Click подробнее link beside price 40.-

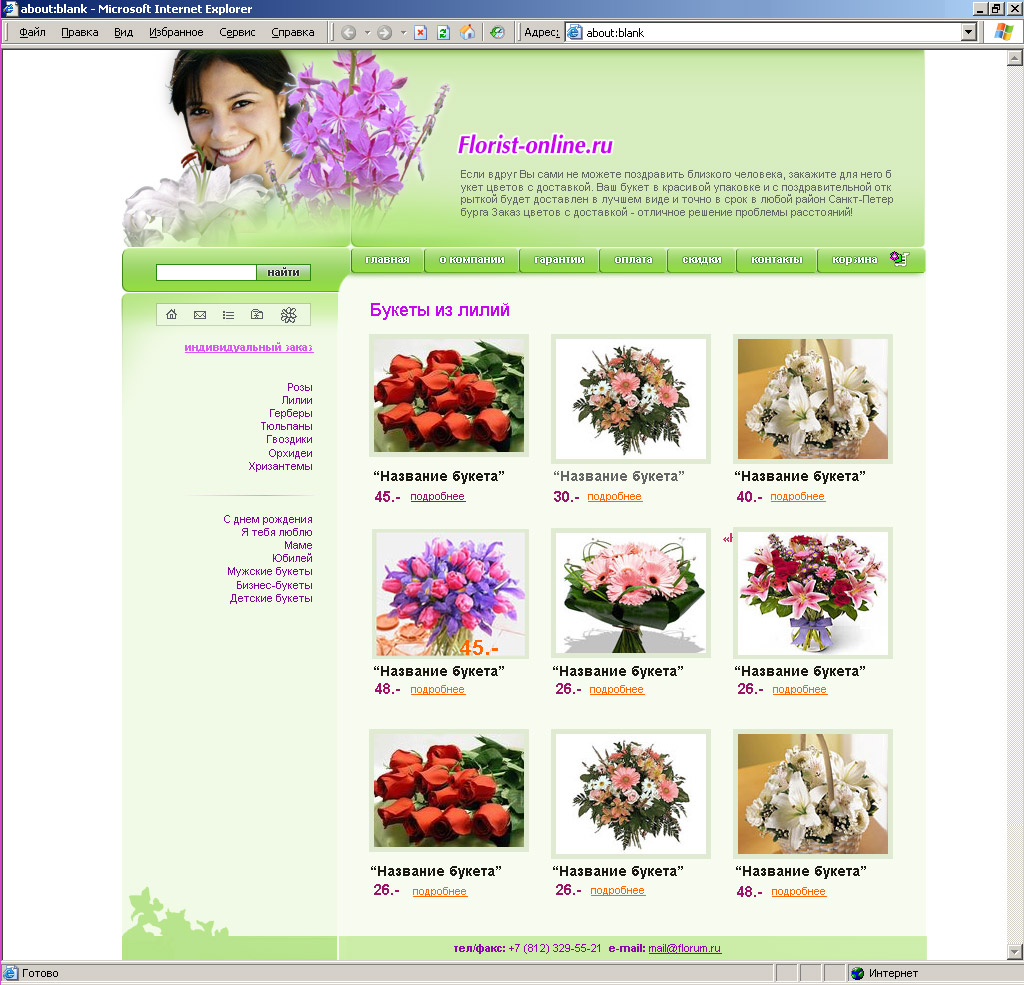(x=797, y=496)
